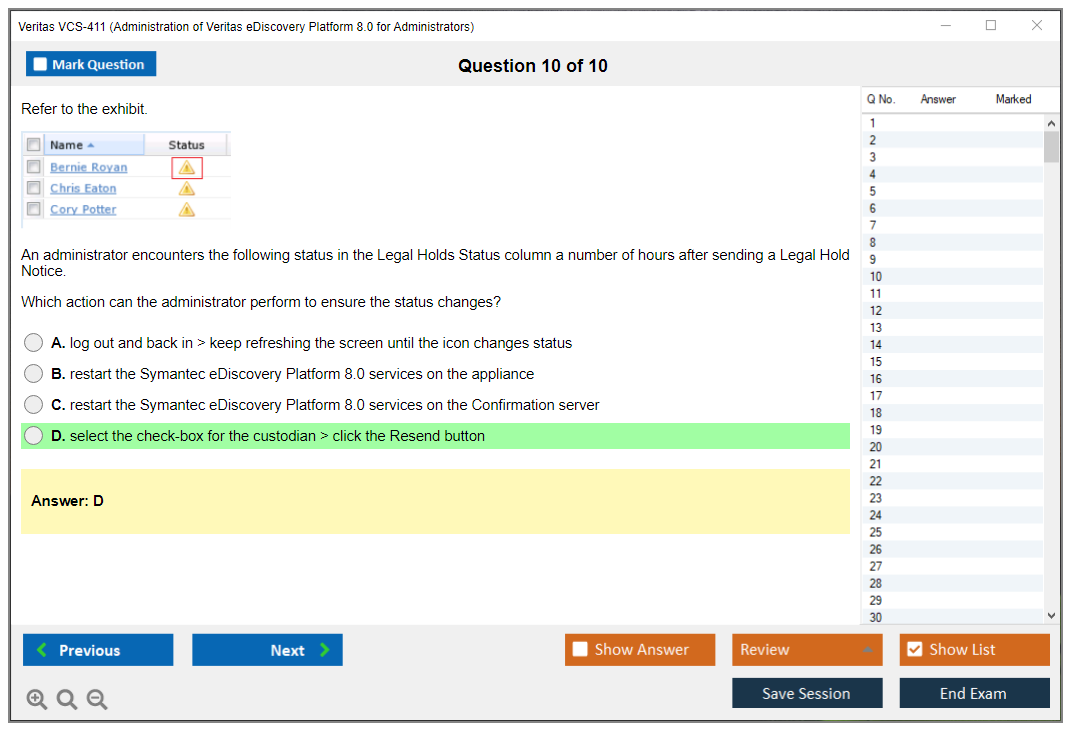
Task: Uncheck the Show List checkbox
Action: 914,650
